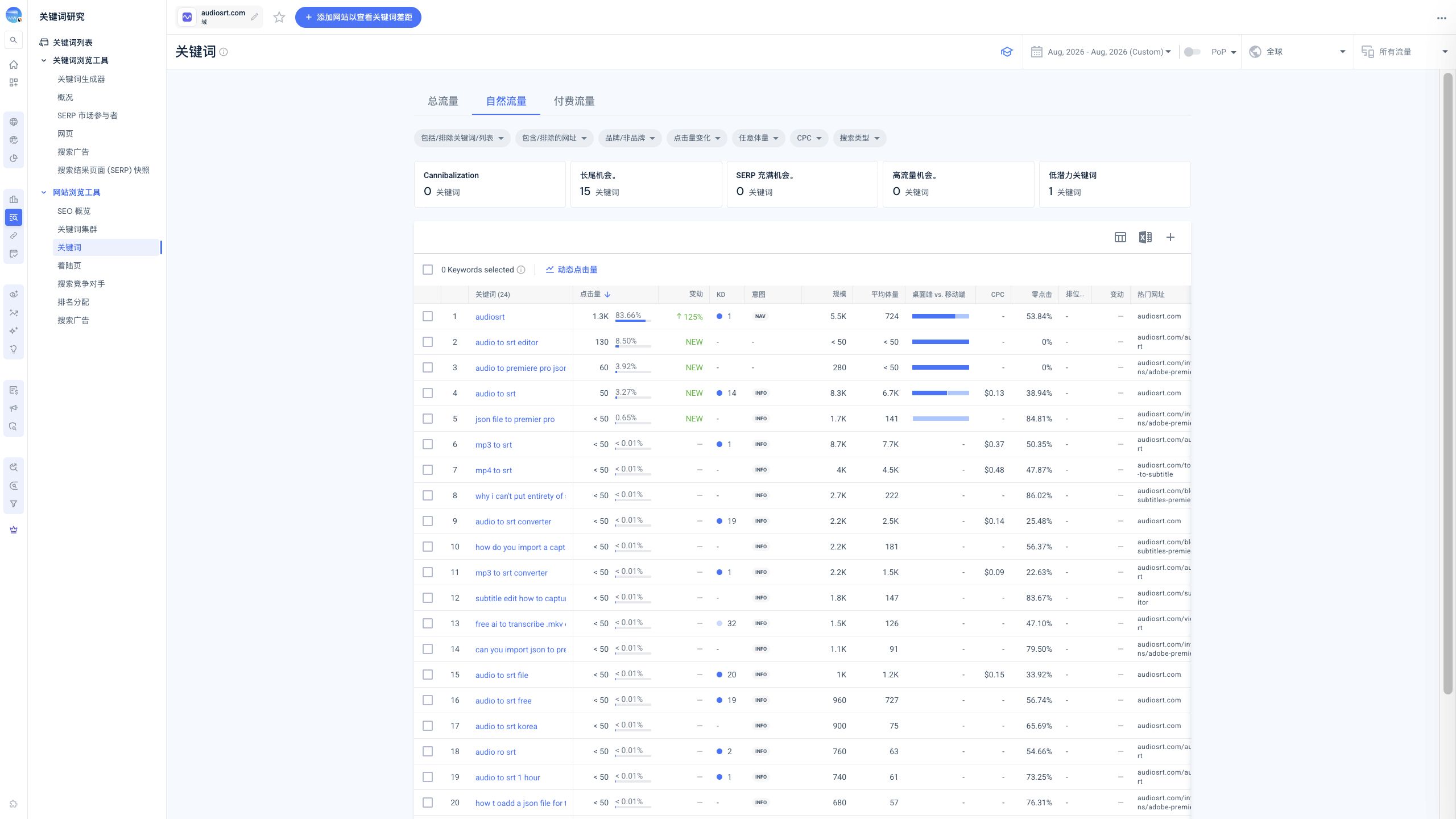1456x819 pixels.
Task: Tick checkbox for json file to premier pro row
Action: pyautogui.click(x=428, y=419)
